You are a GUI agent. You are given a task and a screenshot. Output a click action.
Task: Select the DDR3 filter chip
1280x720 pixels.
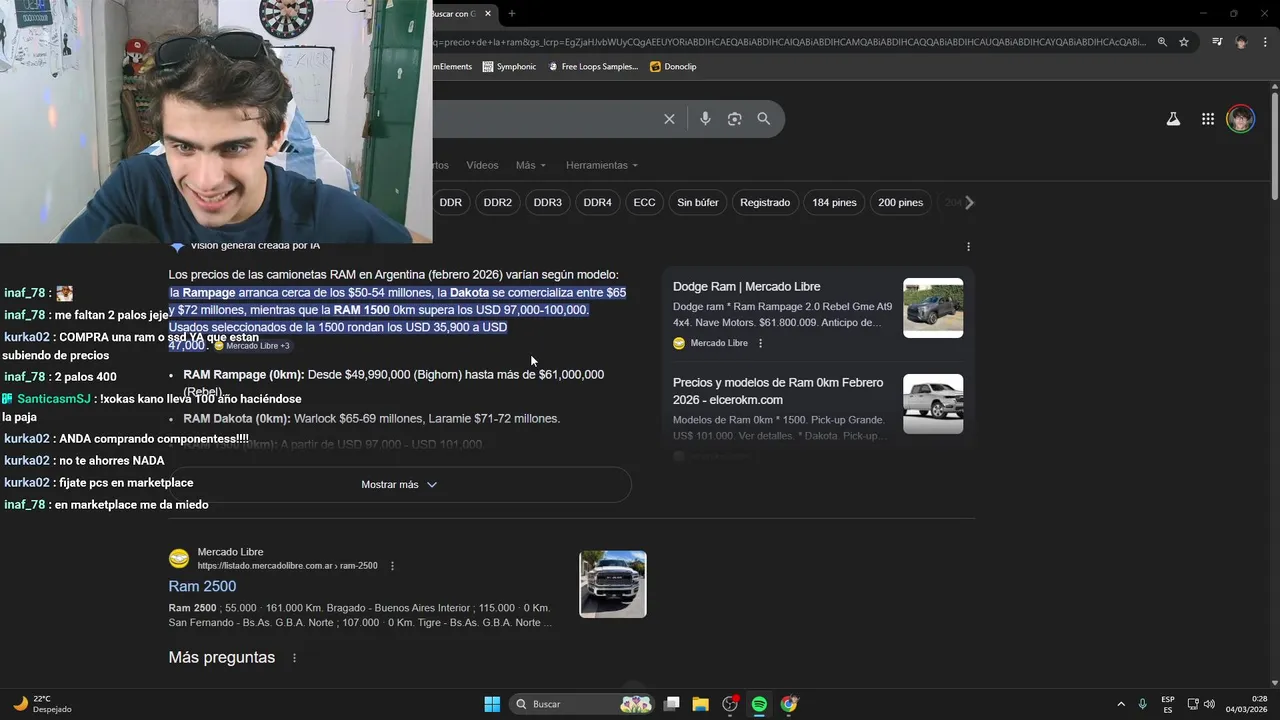tap(547, 202)
